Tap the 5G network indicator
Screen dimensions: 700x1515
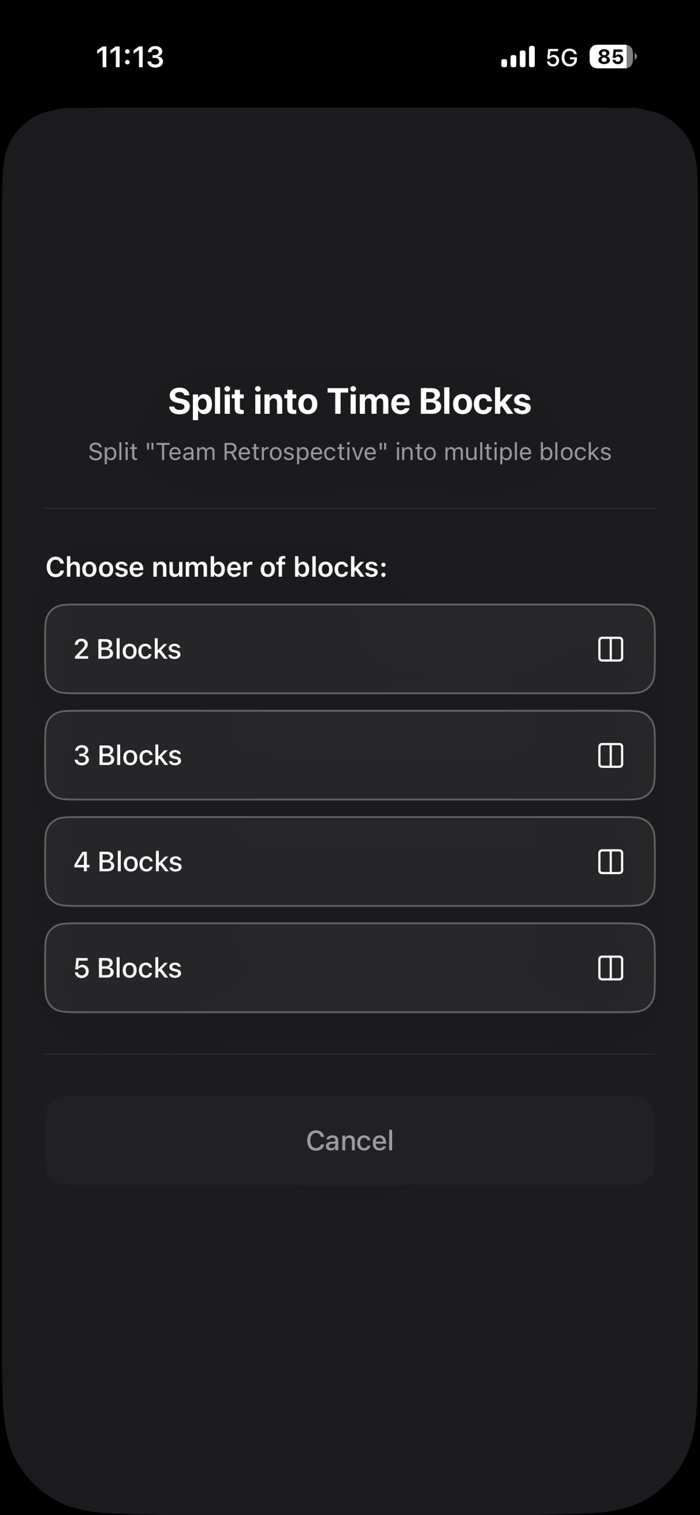point(562,58)
